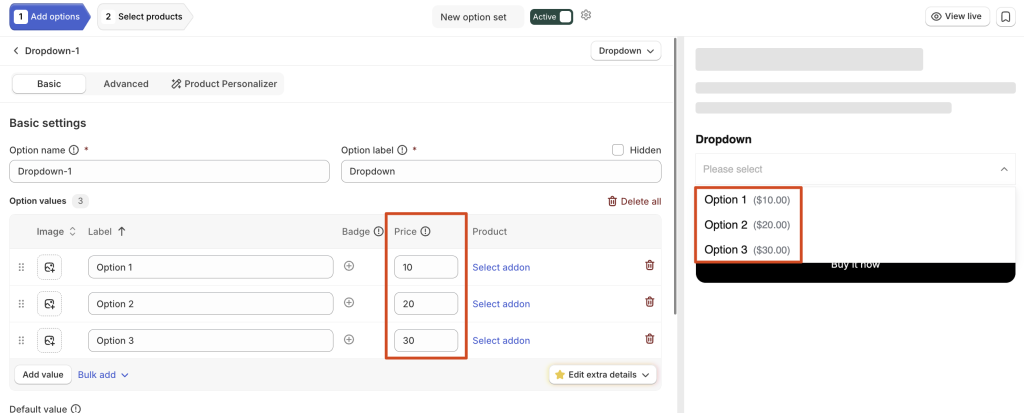This screenshot has height=413, width=1024.
Task: Edit the Option 2 label field
Action: coord(211,304)
